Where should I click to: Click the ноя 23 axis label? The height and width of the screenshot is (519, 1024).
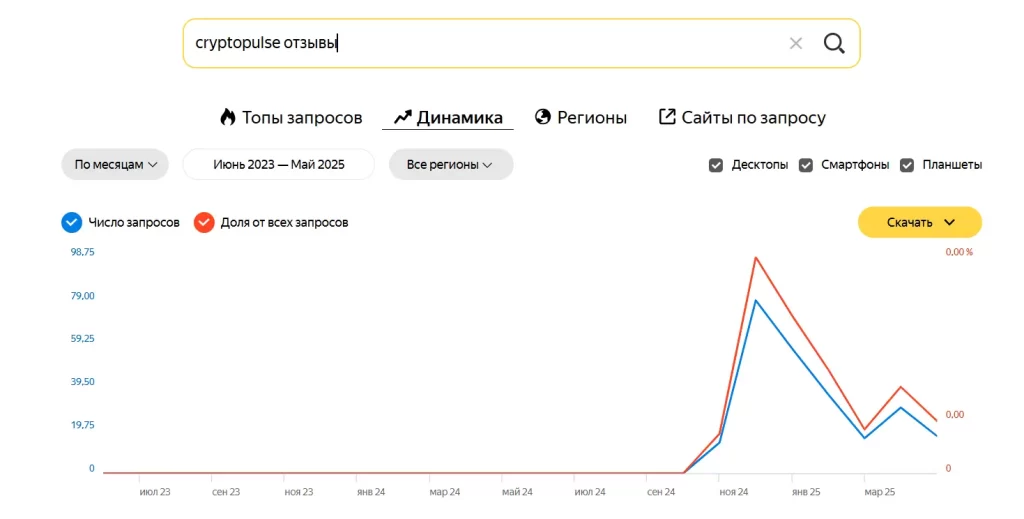(x=298, y=492)
